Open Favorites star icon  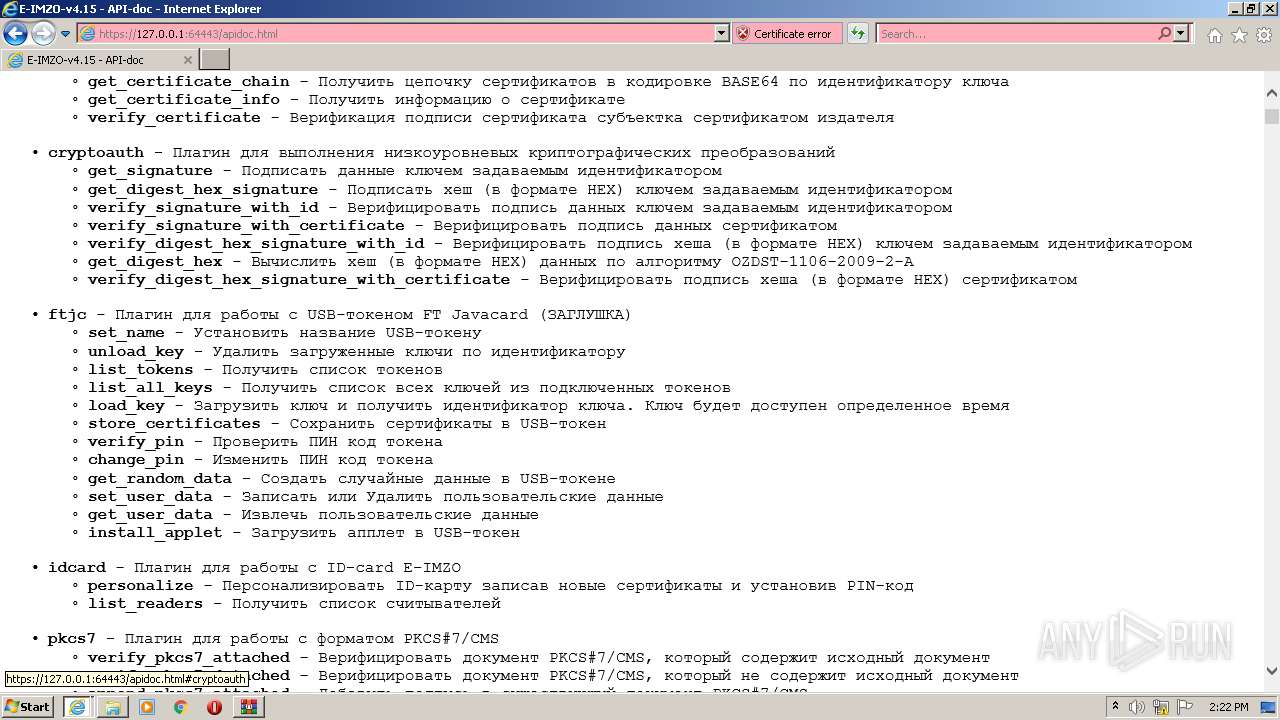(x=1239, y=35)
